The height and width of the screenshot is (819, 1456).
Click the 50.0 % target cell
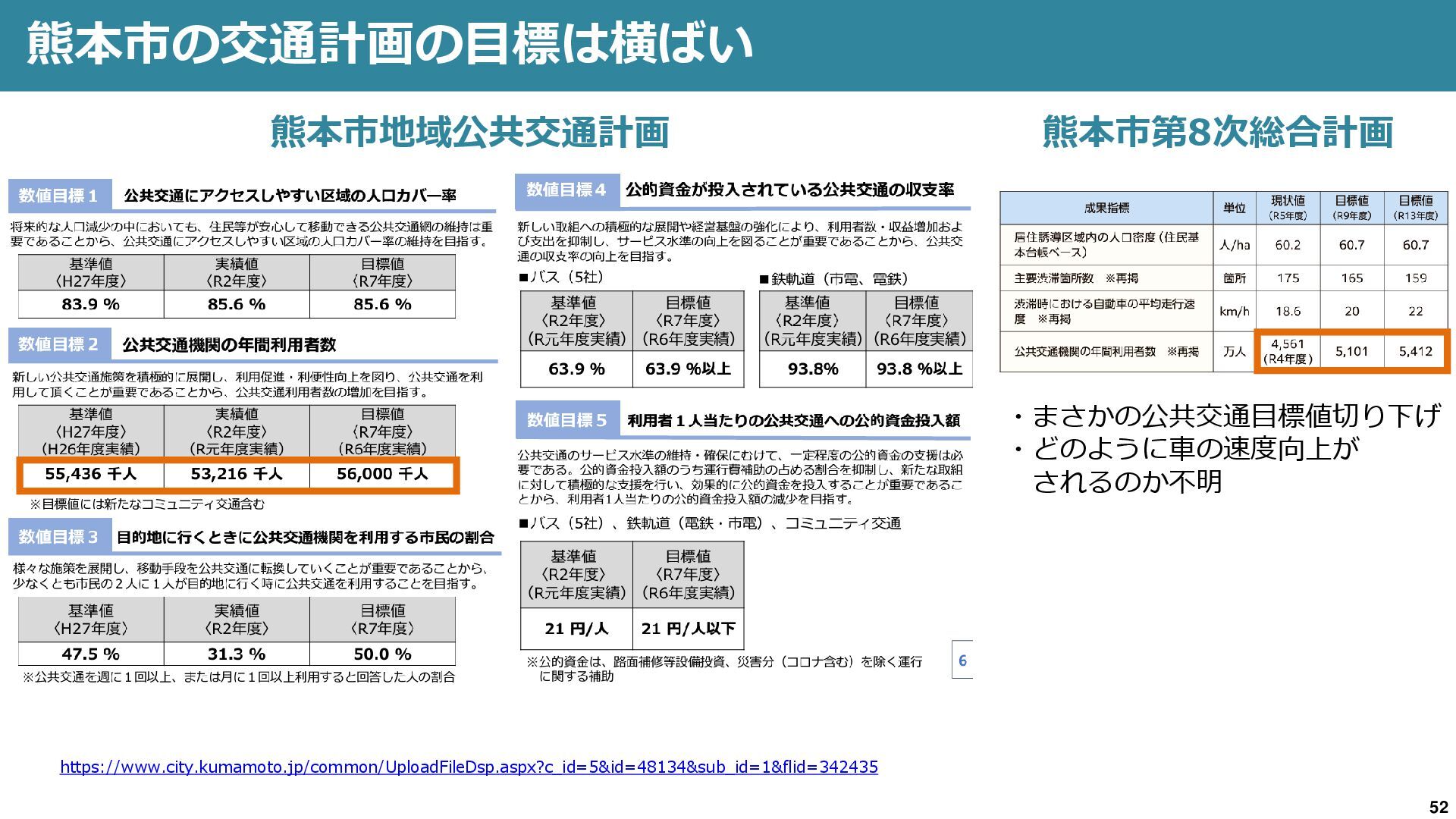point(382,654)
